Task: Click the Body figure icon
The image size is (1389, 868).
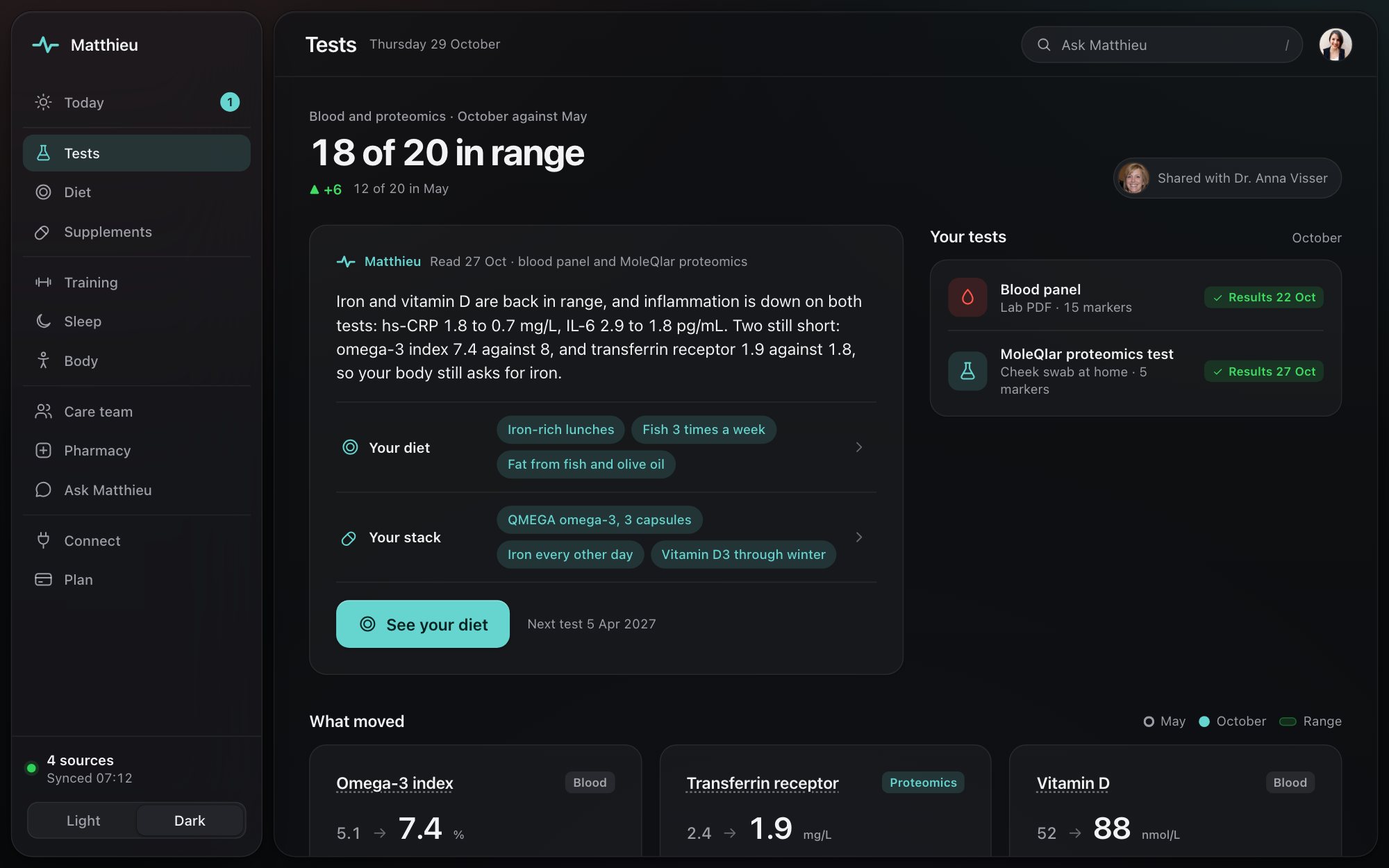Action: tap(43, 360)
